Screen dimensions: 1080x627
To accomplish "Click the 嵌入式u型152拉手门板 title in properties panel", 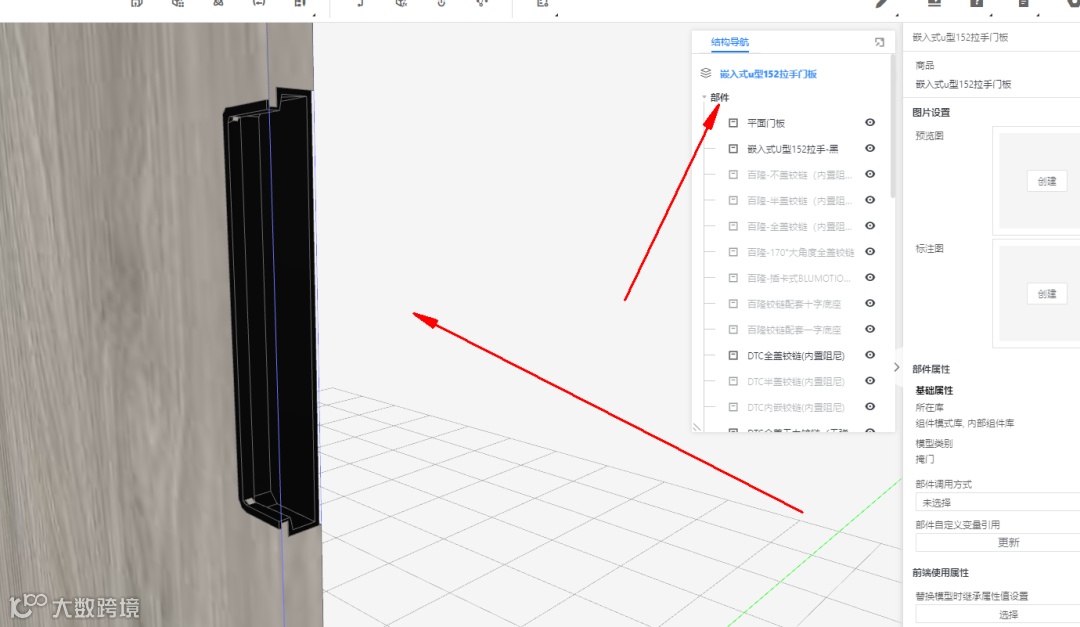I will [960, 37].
